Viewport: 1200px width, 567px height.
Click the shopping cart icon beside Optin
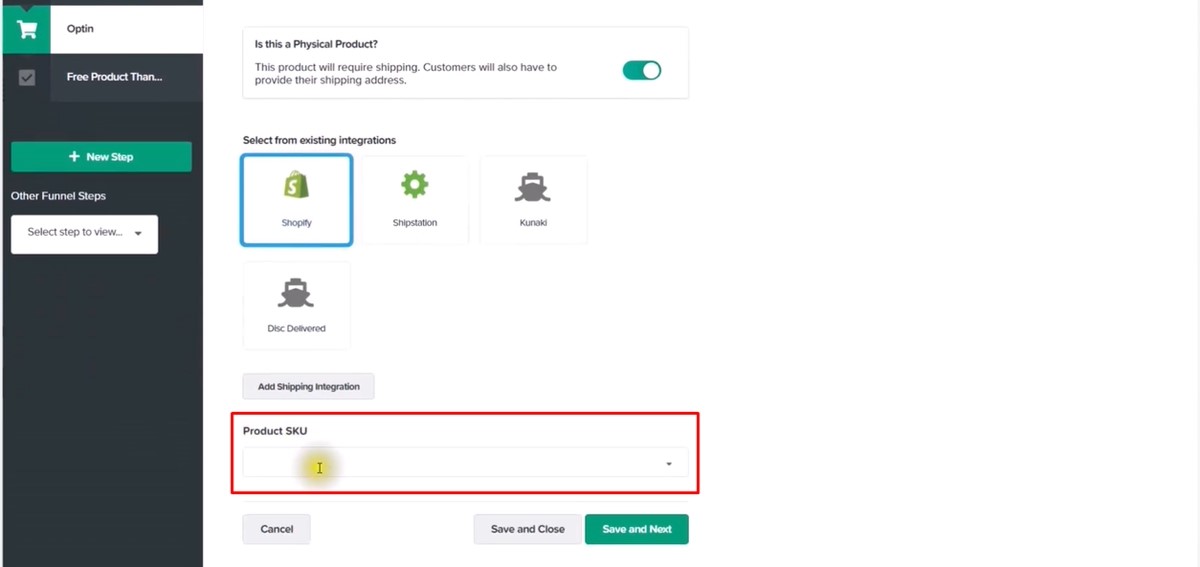pos(27,28)
